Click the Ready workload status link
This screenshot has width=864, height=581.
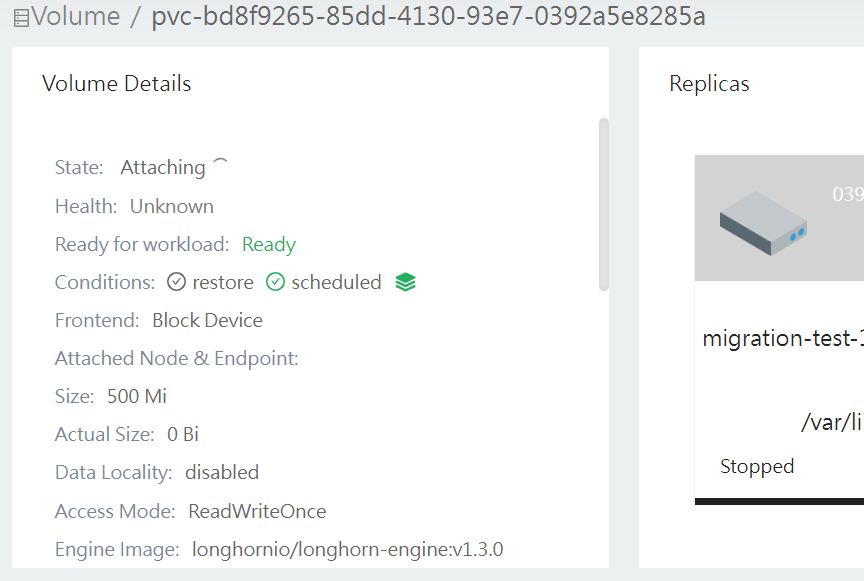268,243
